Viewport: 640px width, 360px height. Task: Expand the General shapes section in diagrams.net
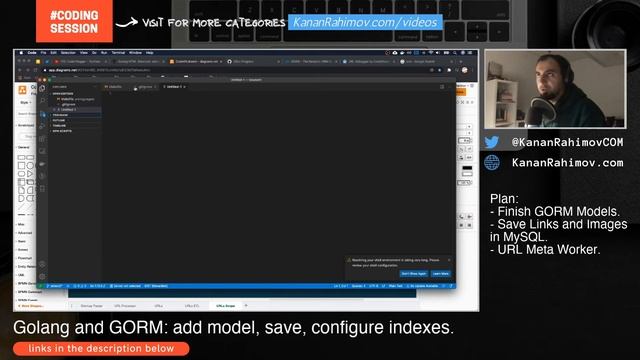(23, 147)
